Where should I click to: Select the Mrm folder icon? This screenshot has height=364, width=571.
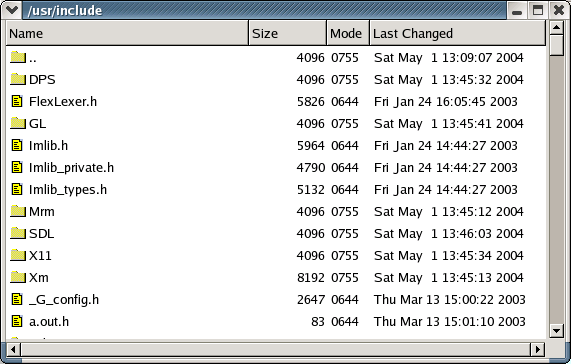point(17,211)
